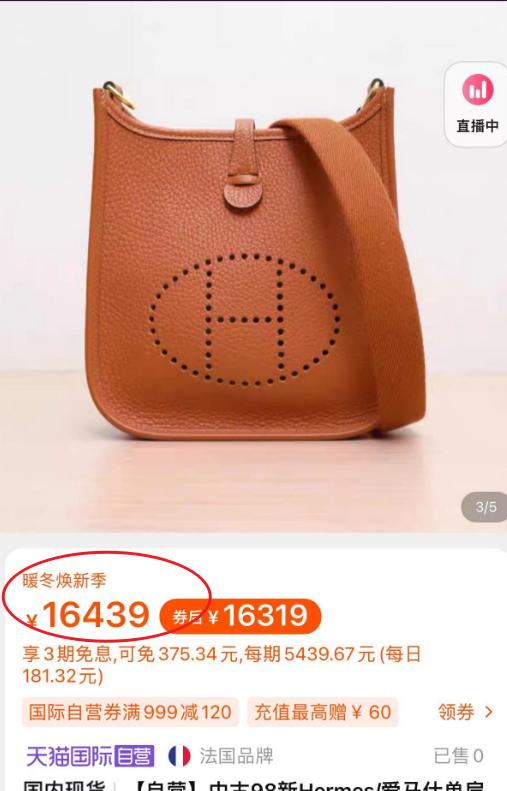The width and height of the screenshot is (507, 791).
Task: Click the 领券 link to get coupons
Action: (x=456, y=712)
